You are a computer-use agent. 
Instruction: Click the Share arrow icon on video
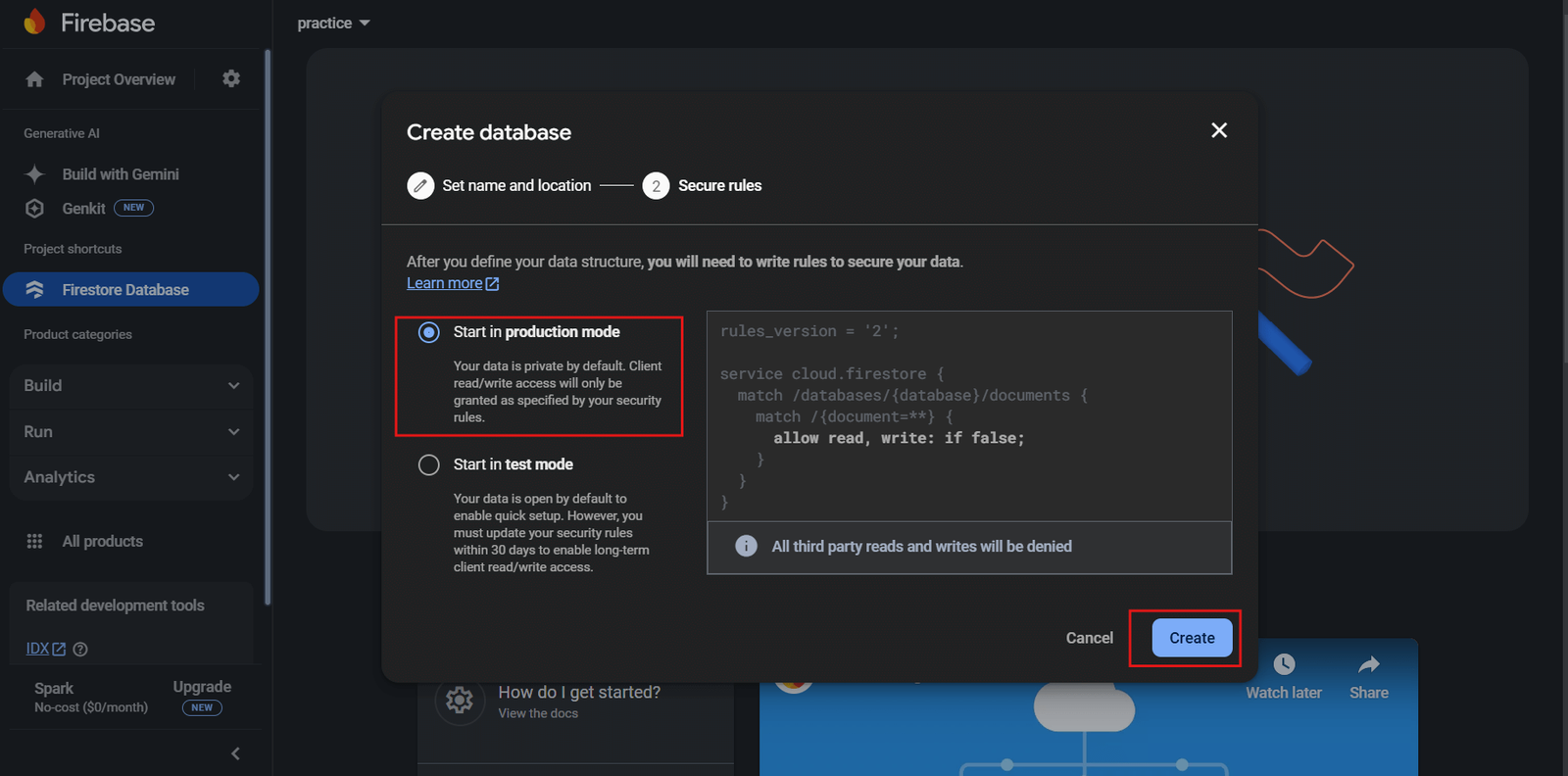pyautogui.click(x=1368, y=665)
